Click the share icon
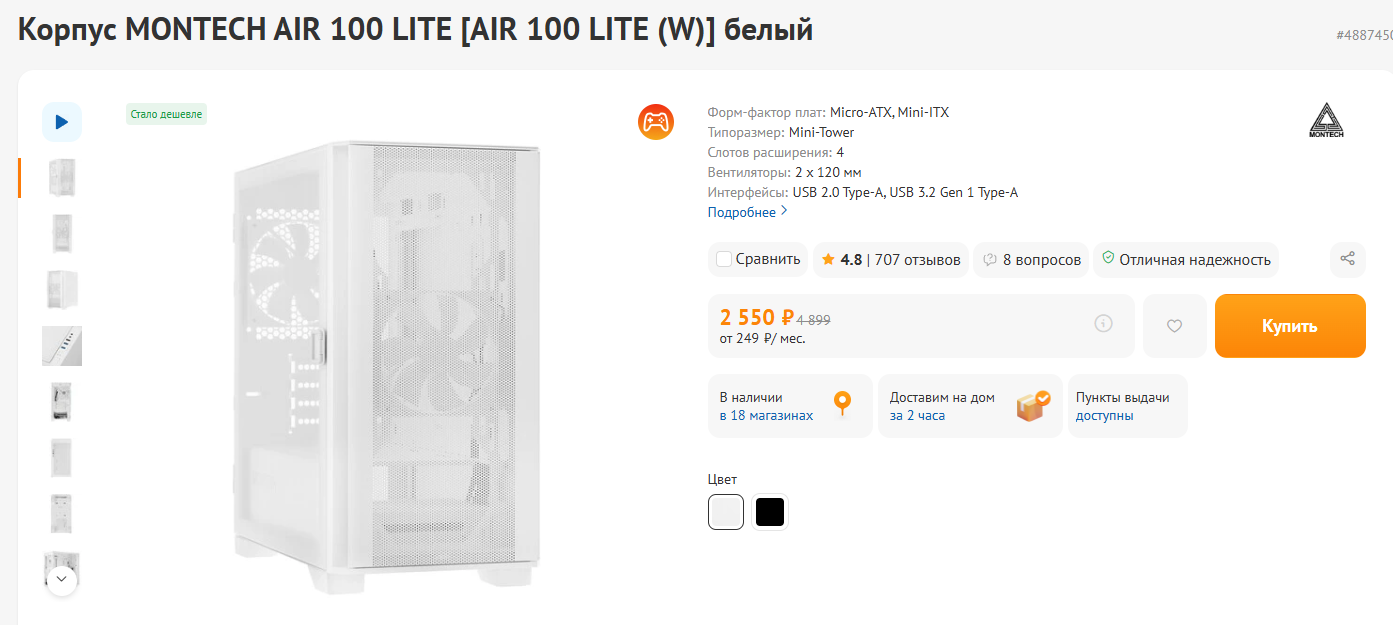 click(x=1347, y=259)
